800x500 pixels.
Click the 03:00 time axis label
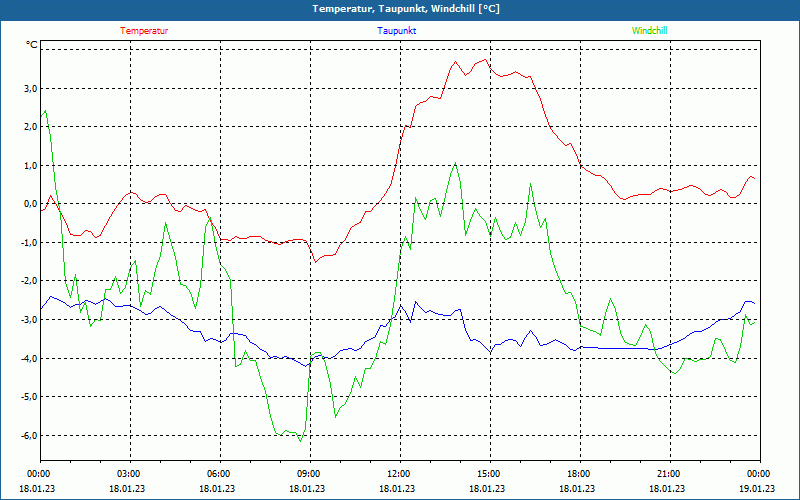130,474
